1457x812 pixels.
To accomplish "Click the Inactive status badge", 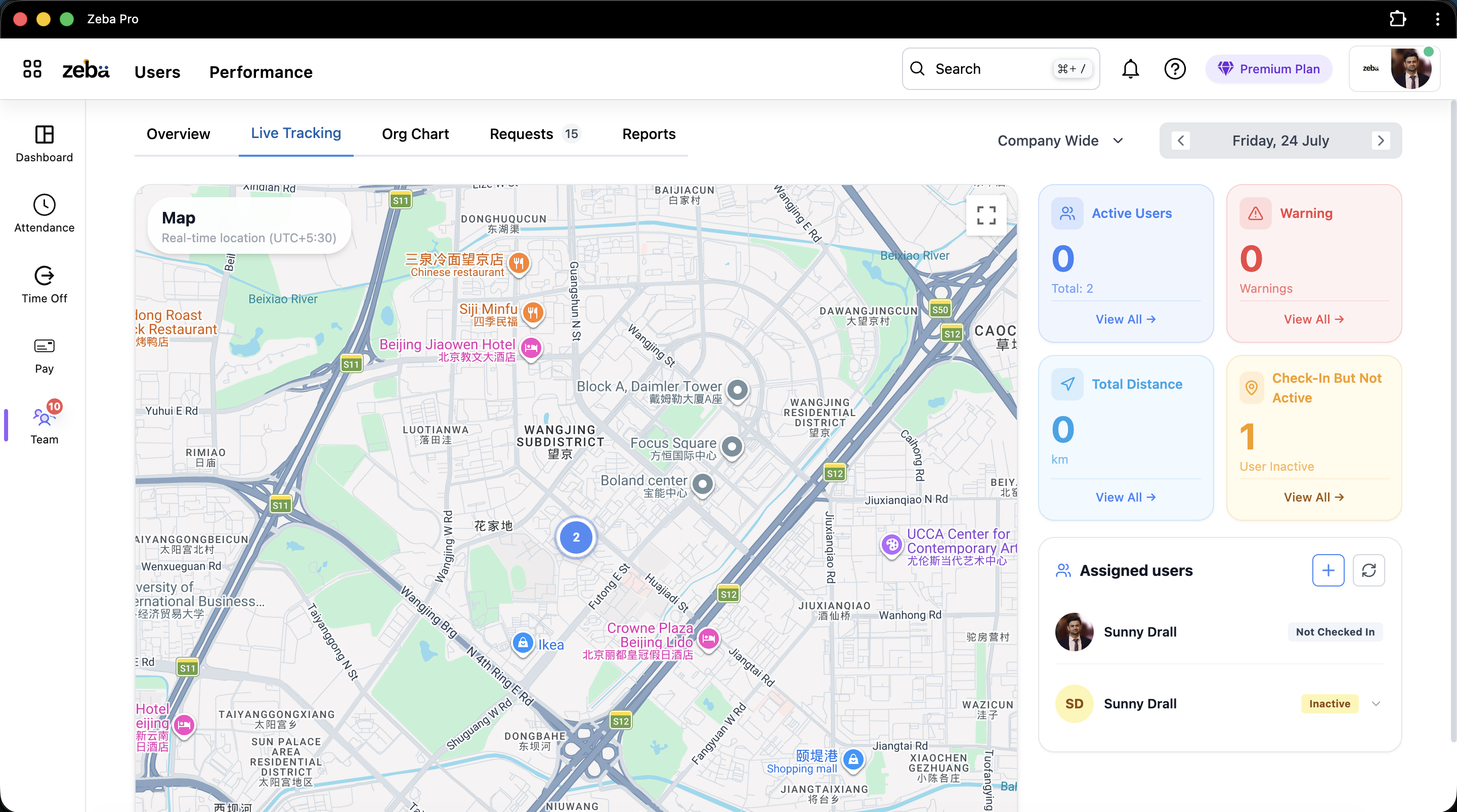I will (1329, 704).
